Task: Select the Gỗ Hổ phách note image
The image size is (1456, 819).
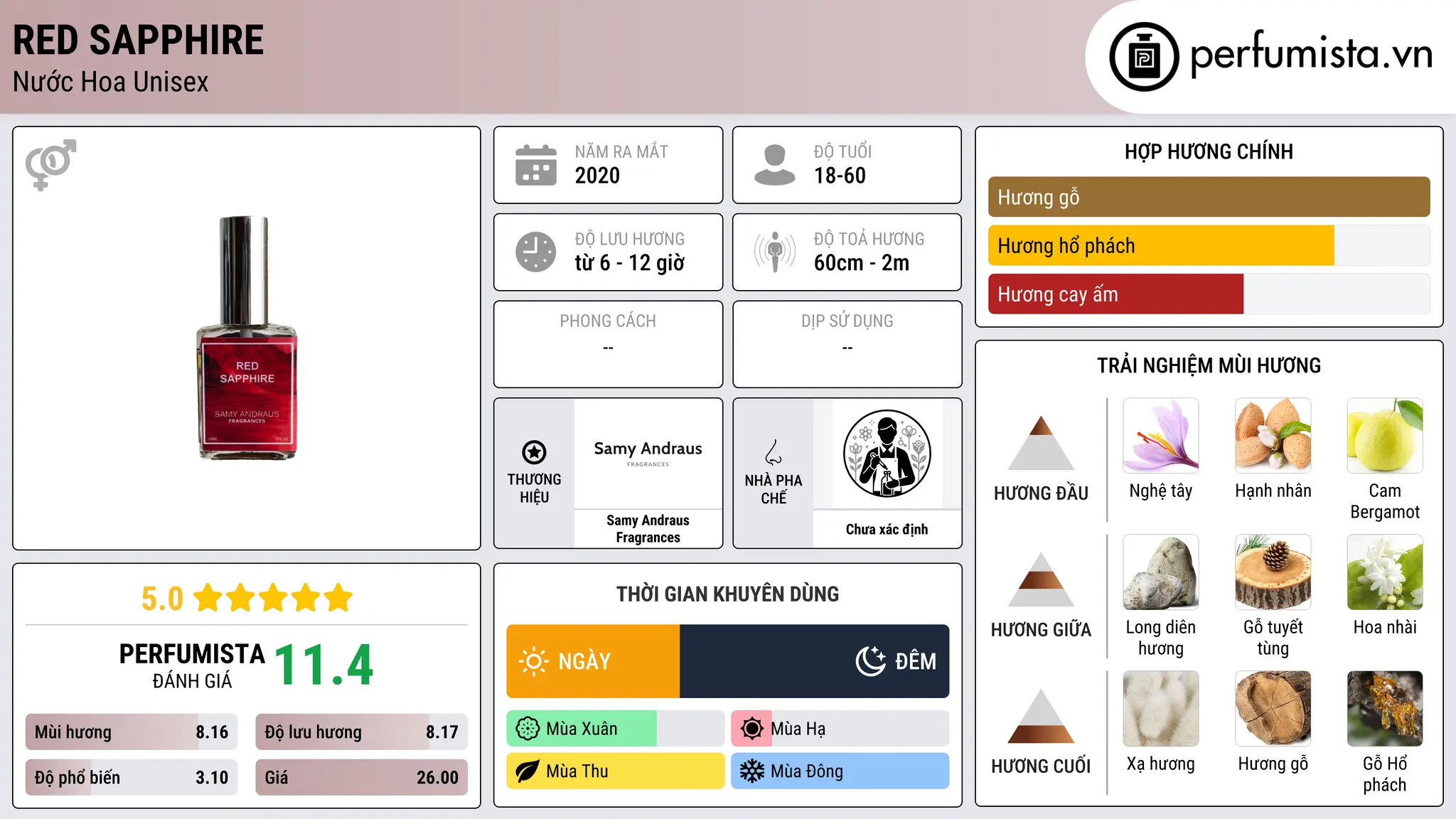Action: [x=1385, y=708]
